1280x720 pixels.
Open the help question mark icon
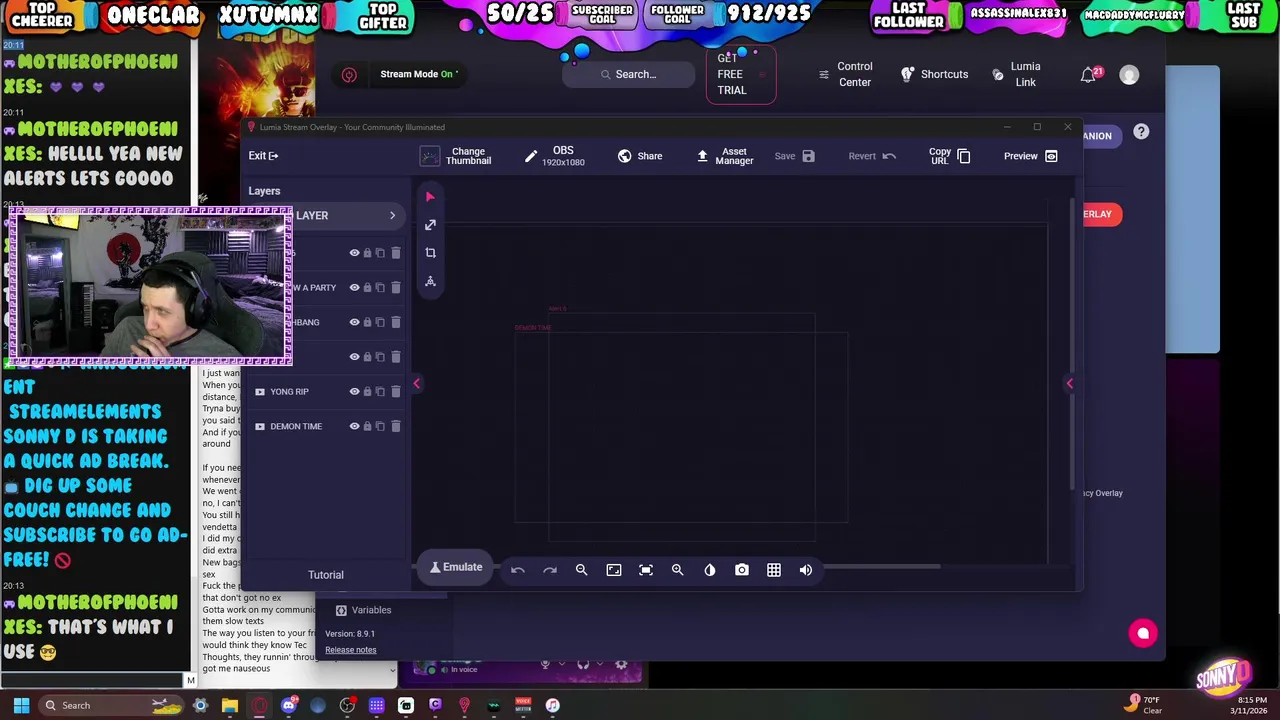[1141, 132]
